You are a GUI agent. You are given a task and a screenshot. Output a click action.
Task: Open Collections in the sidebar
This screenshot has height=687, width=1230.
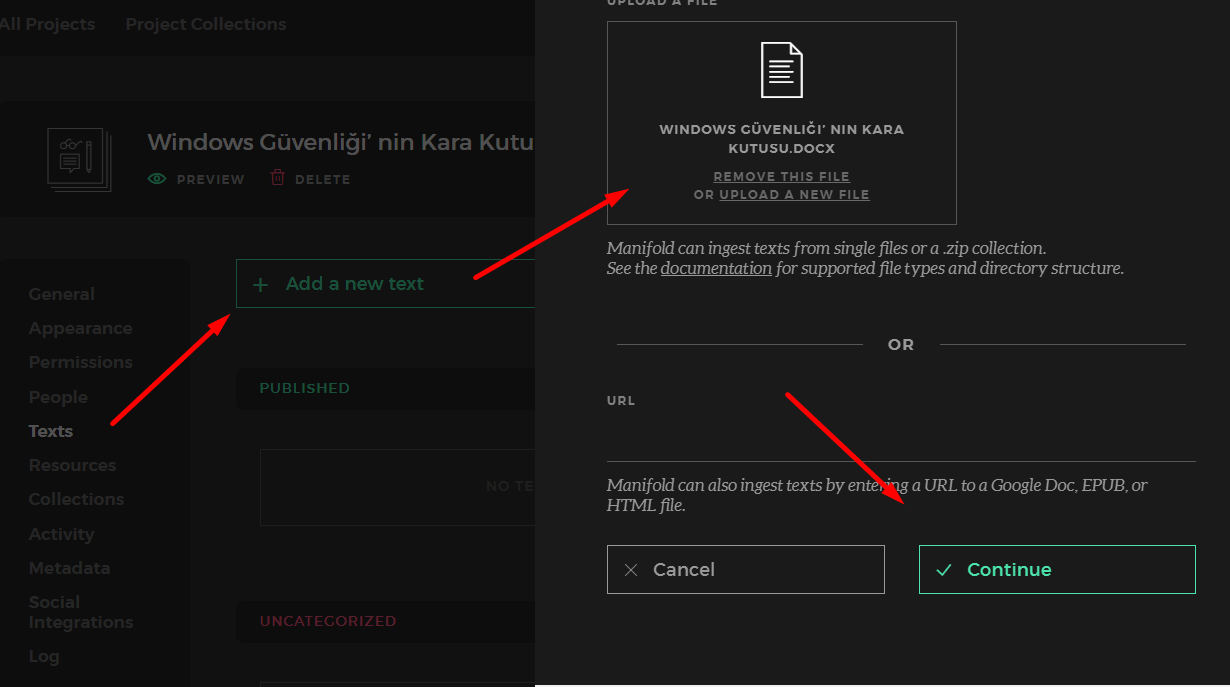tap(76, 499)
